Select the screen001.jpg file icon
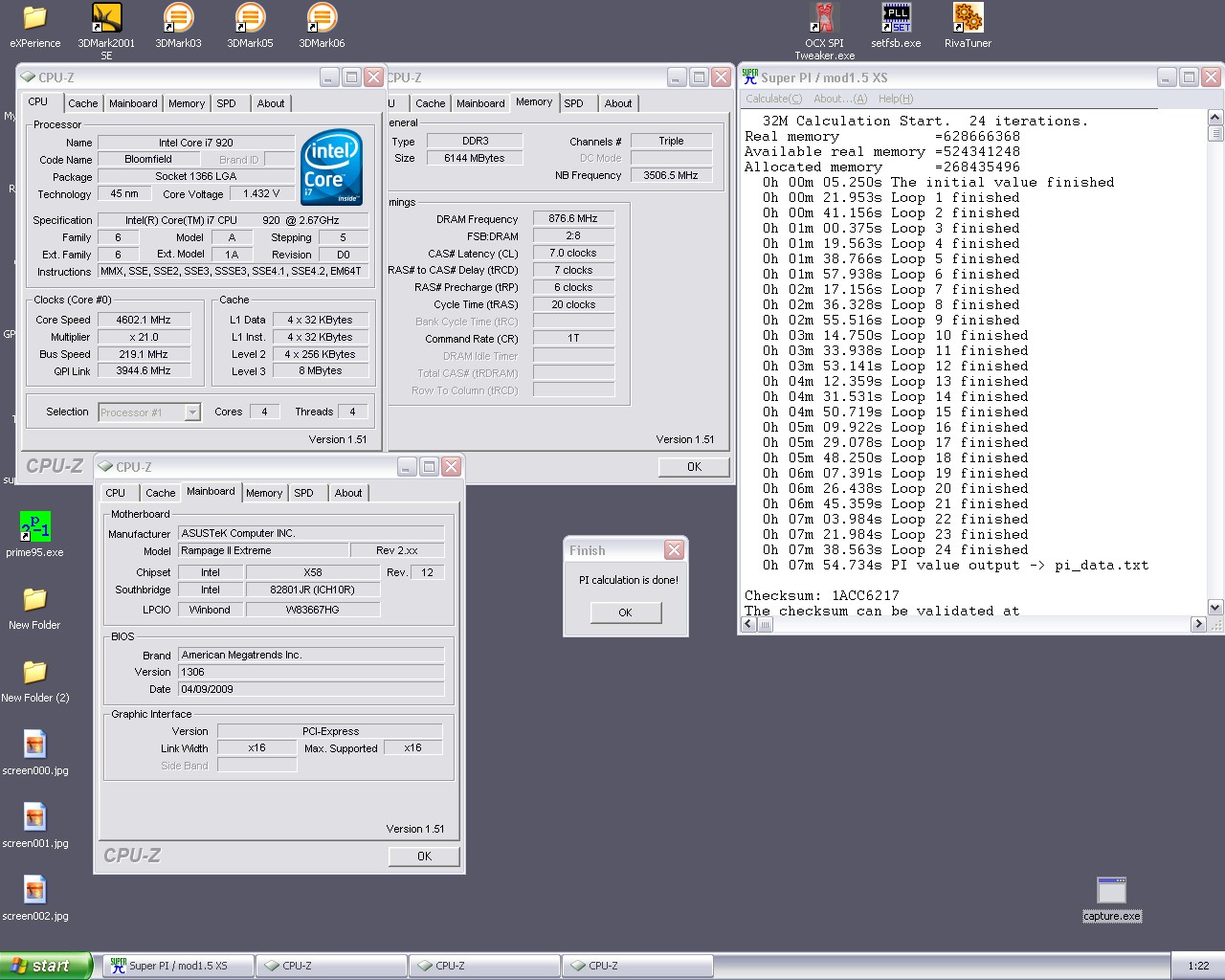 [34, 826]
